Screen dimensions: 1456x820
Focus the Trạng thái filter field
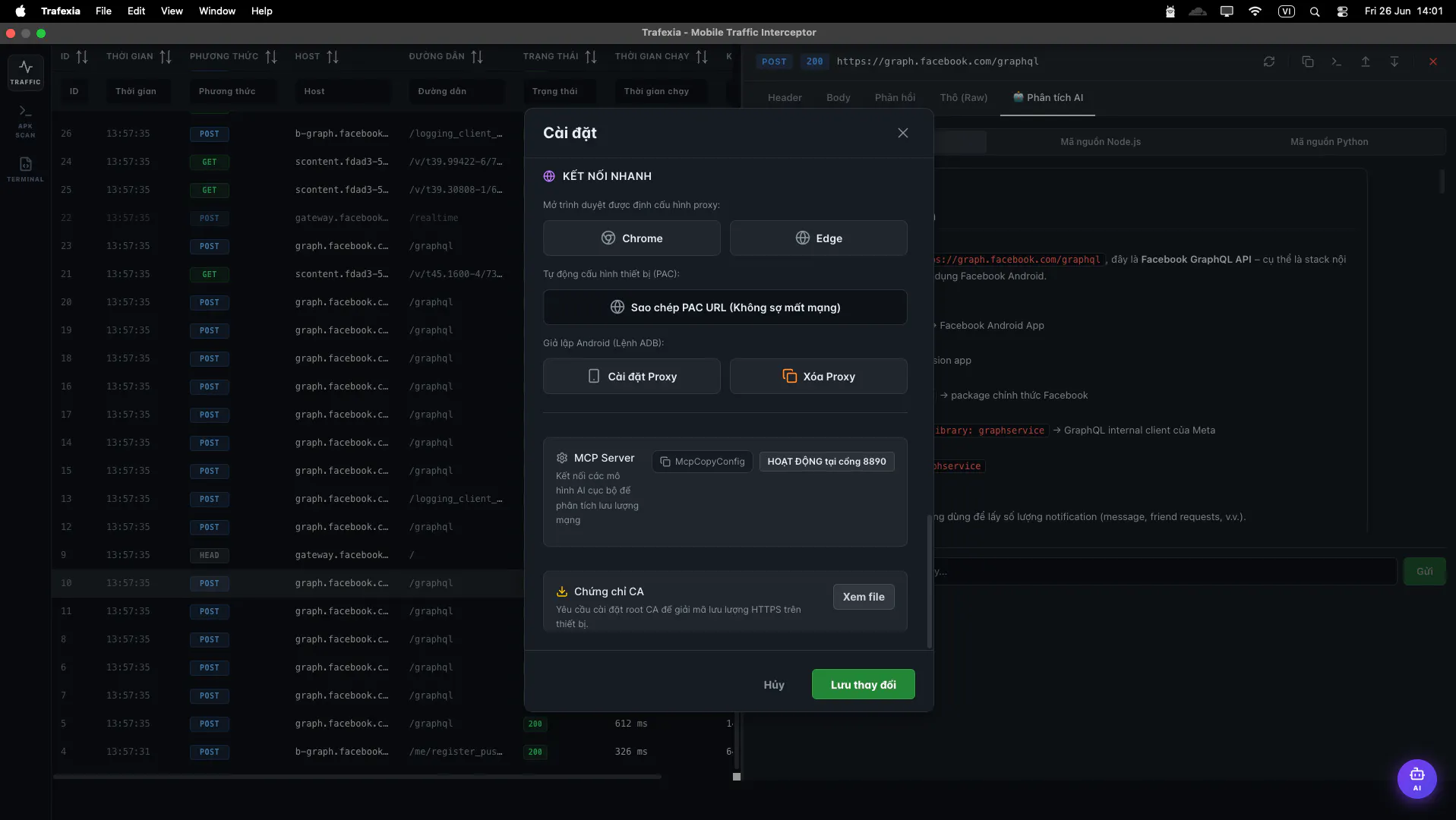(x=560, y=92)
